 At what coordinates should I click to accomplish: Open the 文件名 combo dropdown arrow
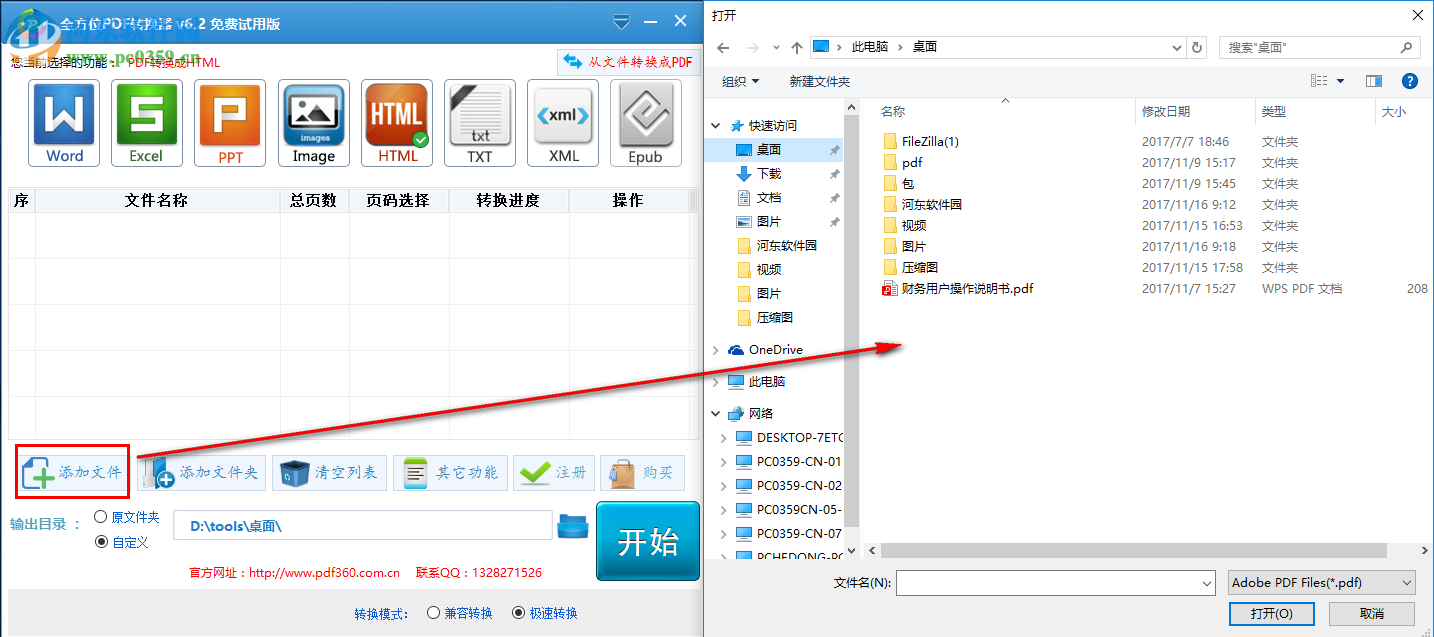[1207, 582]
